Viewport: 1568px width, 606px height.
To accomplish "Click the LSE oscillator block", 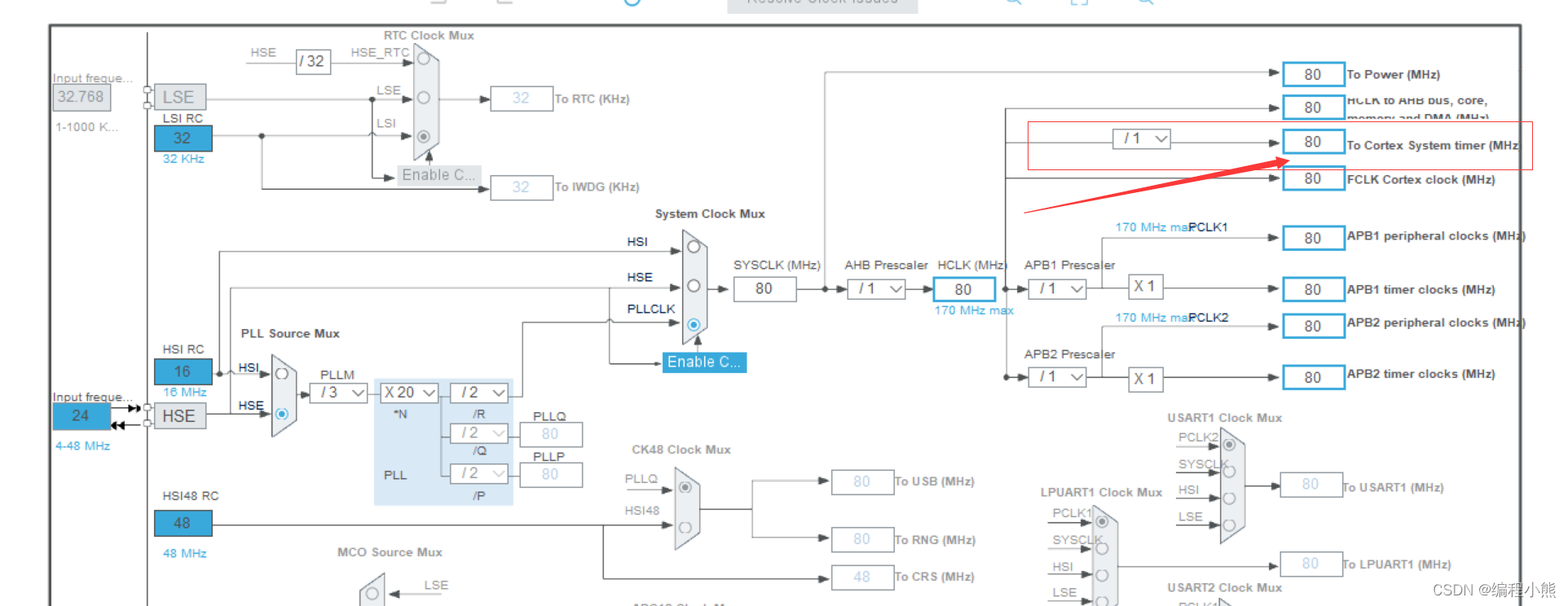I will coord(179,97).
